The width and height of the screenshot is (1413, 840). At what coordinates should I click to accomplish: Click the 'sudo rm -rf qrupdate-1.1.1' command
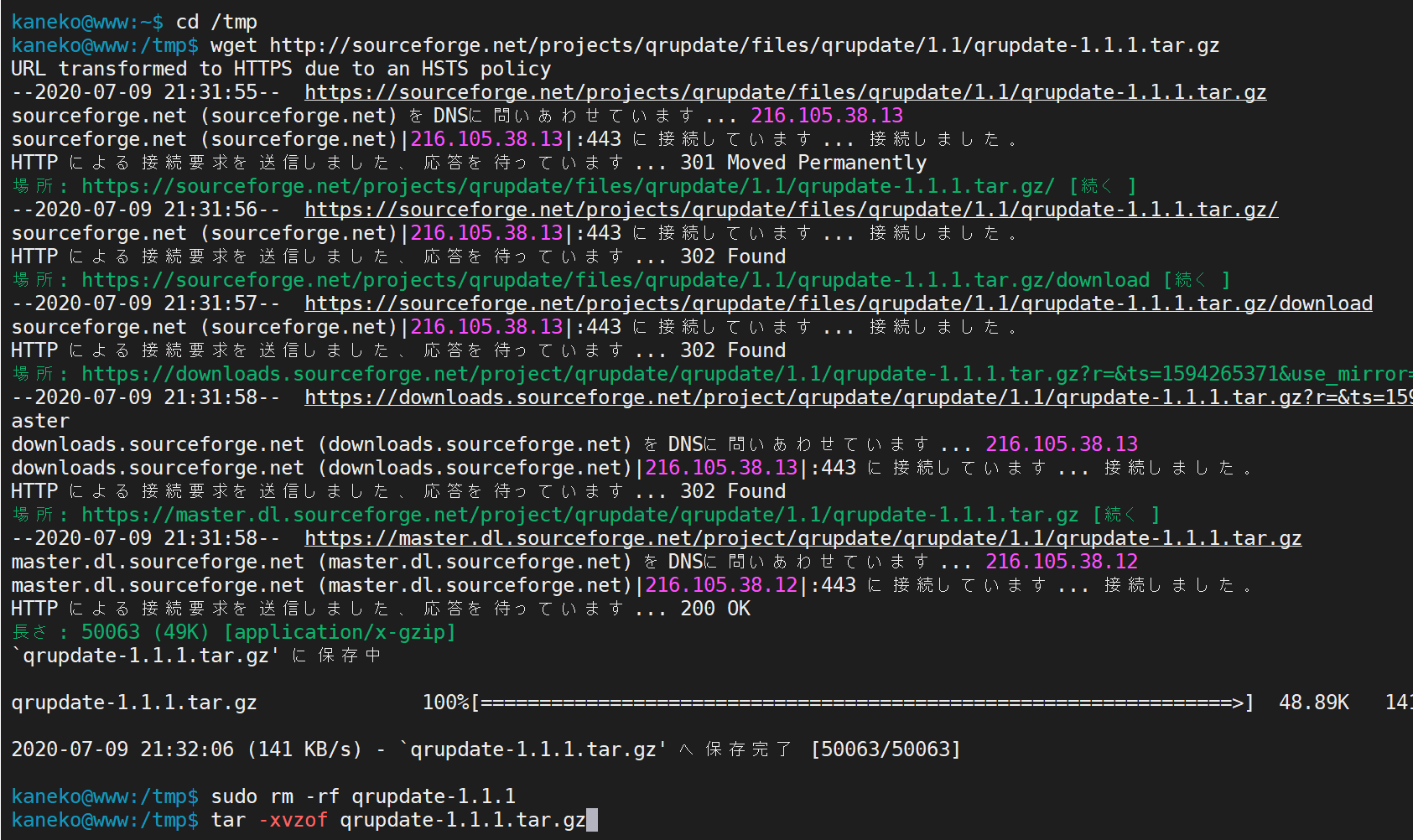point(363,796)
